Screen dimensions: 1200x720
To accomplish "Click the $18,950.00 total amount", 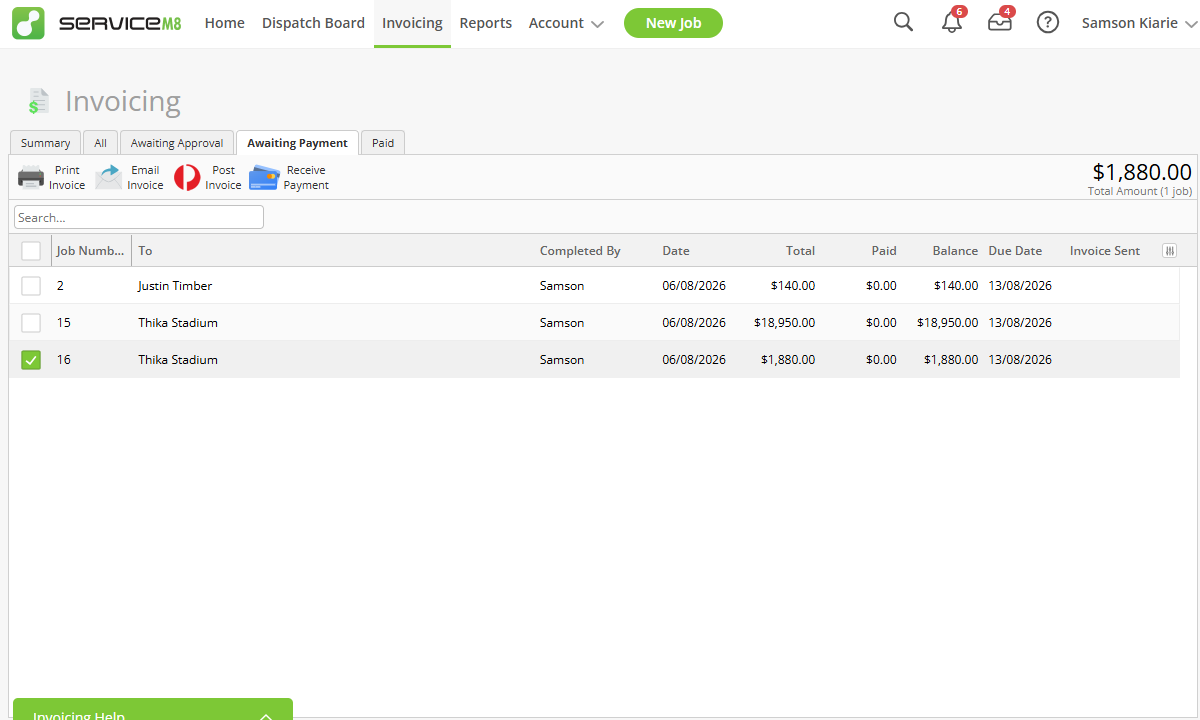I will point(785,323).
